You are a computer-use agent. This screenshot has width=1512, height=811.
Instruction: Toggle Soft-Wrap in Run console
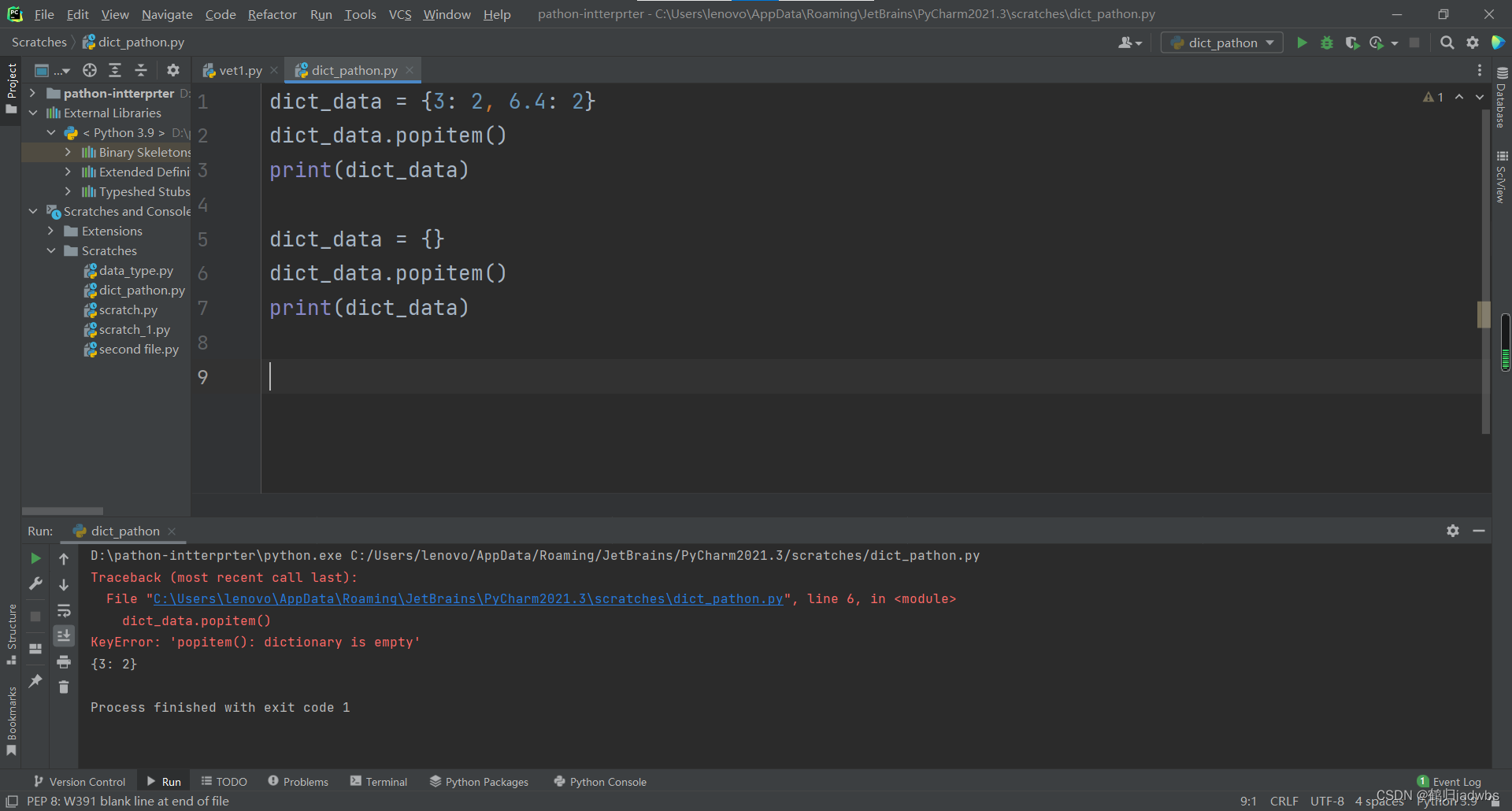(x=64, y=610)
